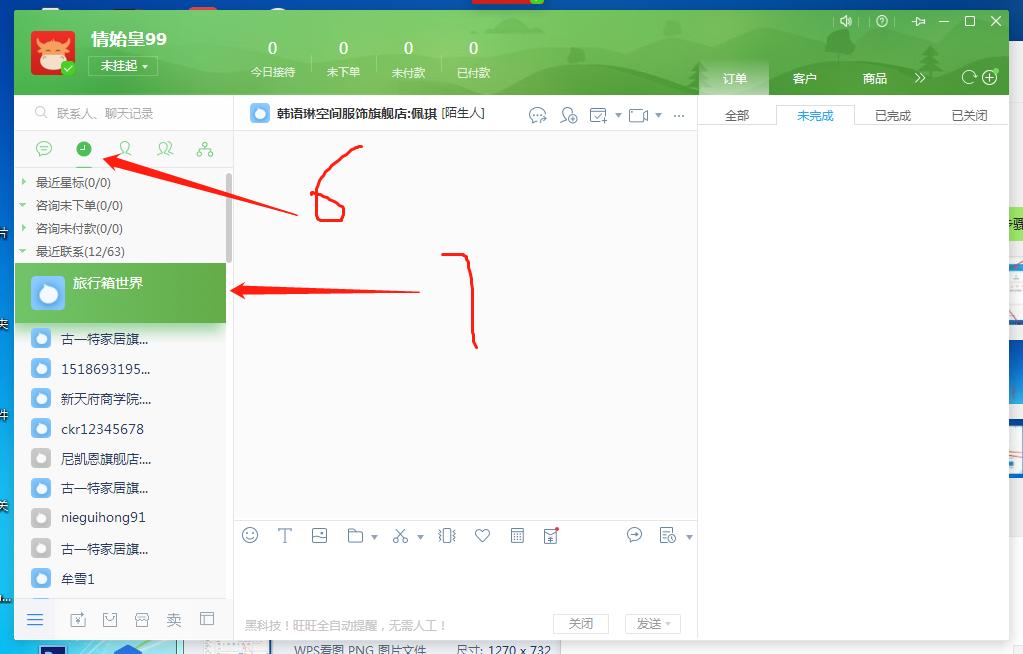Click the checklist-plus task icon in chat header

coord(598,116)
